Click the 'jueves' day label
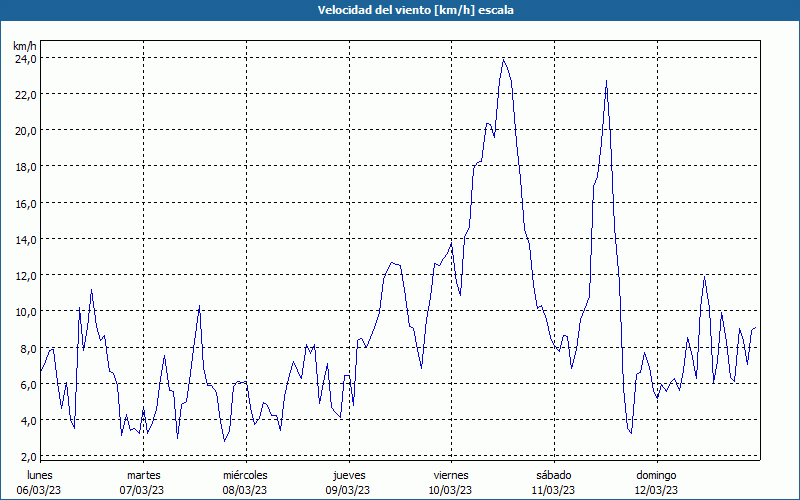 (349, 475)
